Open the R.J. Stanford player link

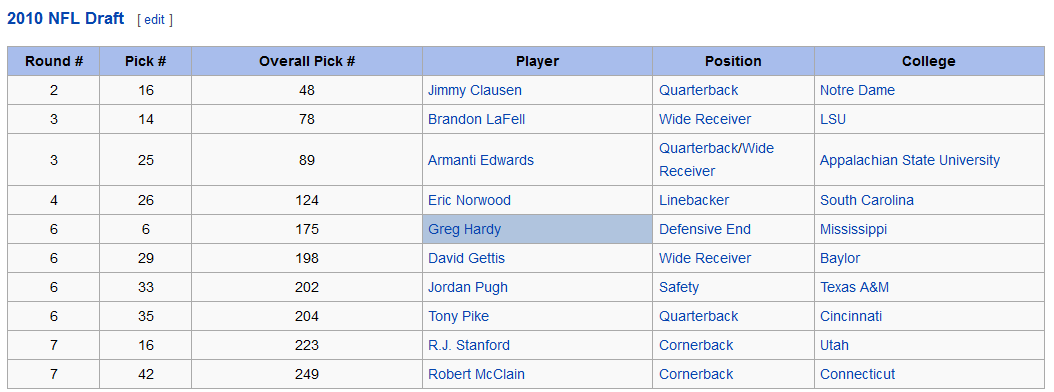pos(469,345)
